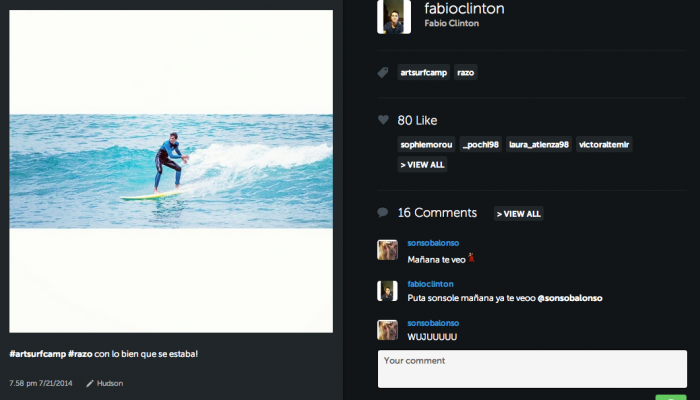Click fabioclinton's profile avatar at the top
This screenshot has width=700, height=400.
[x=393, y=17]
